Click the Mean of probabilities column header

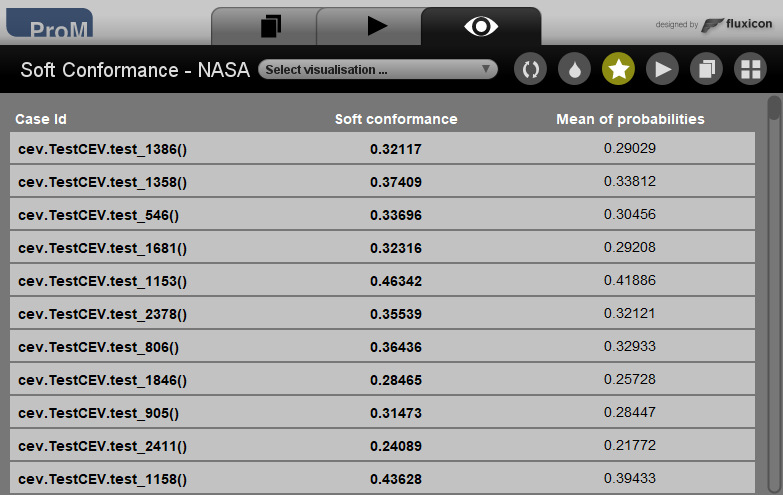(630, 119)
